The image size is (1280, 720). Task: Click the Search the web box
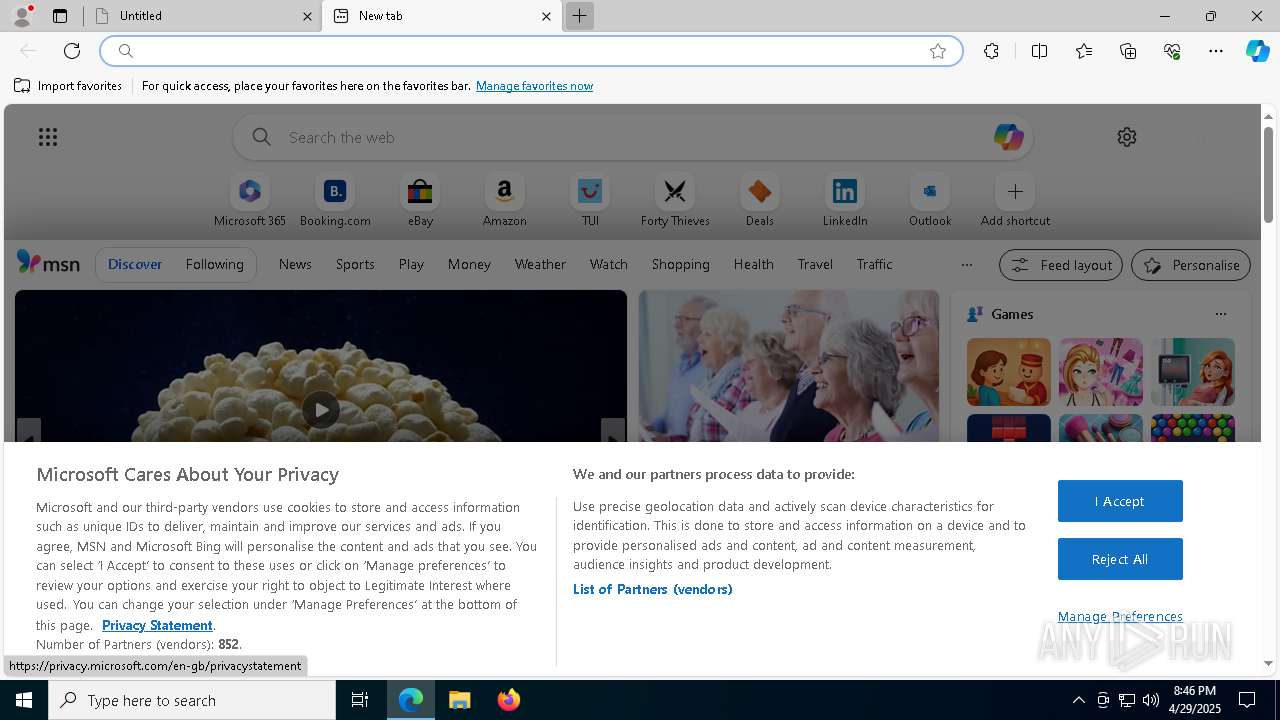(x=633, y=137)
